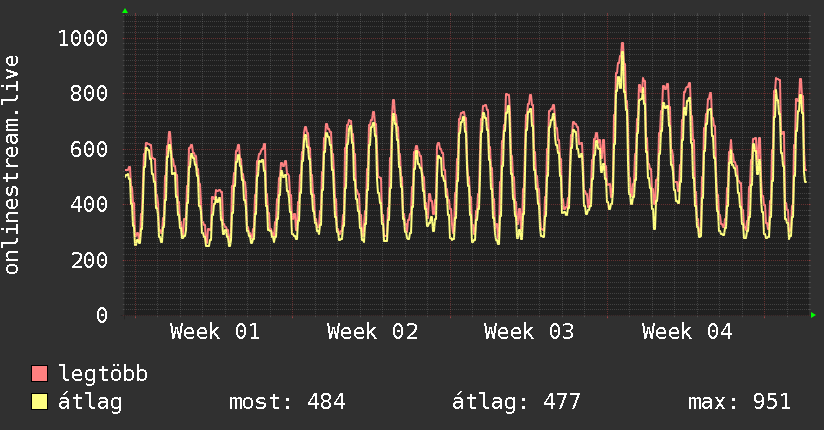Click the átlag: 477 statistic
Screen dimensions: 824x430
(516, 402)
